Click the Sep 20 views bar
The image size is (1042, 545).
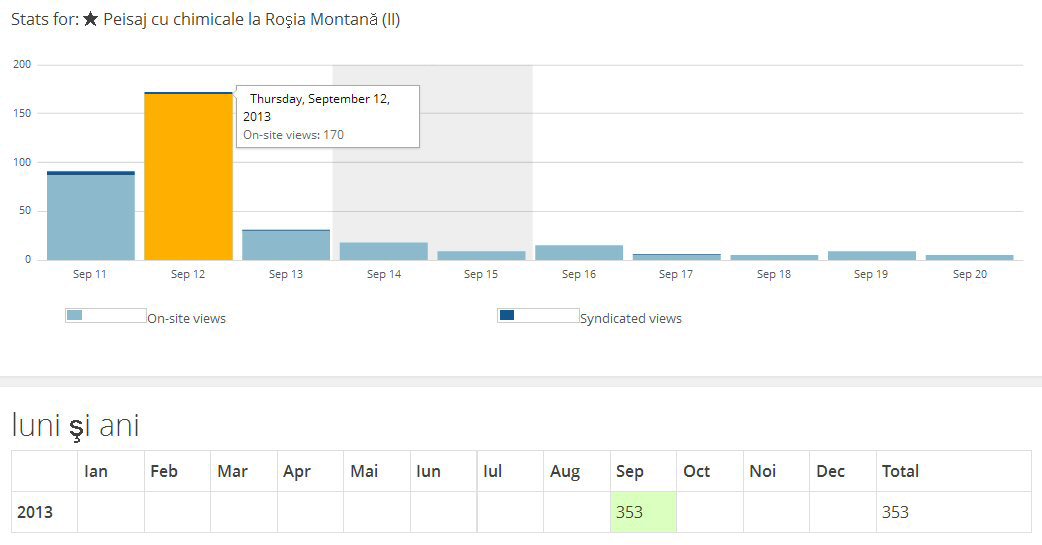pos(969,257)
